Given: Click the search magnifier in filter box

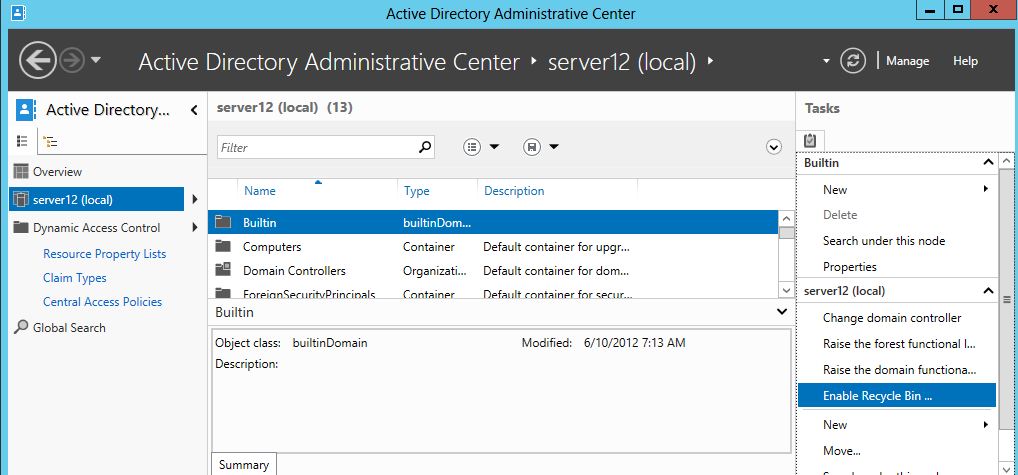Looking at the screenshot, I should [425, 147].
